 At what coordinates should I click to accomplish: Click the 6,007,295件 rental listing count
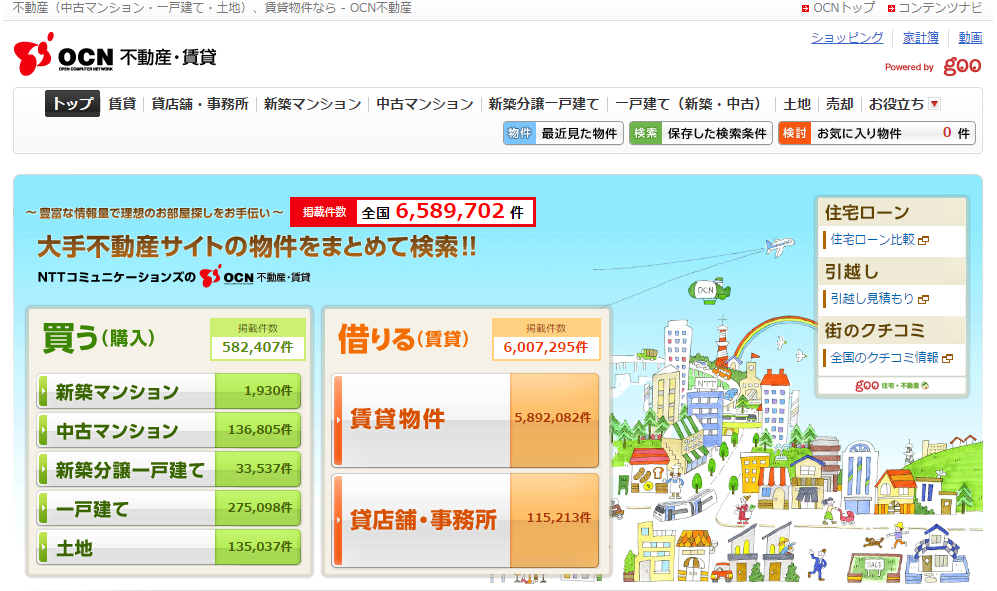[546, 347]
